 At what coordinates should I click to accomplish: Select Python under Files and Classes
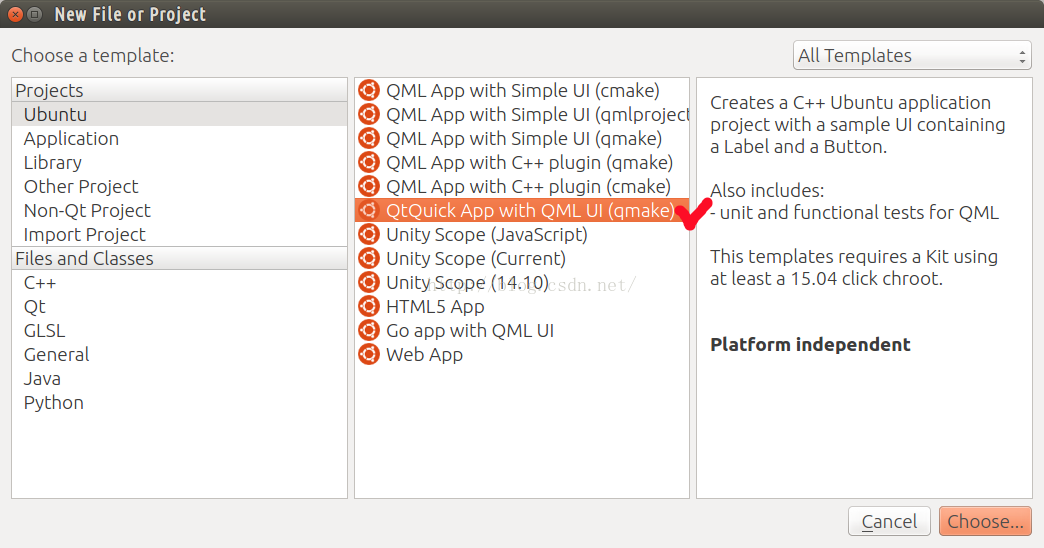[x=180, y=402]
